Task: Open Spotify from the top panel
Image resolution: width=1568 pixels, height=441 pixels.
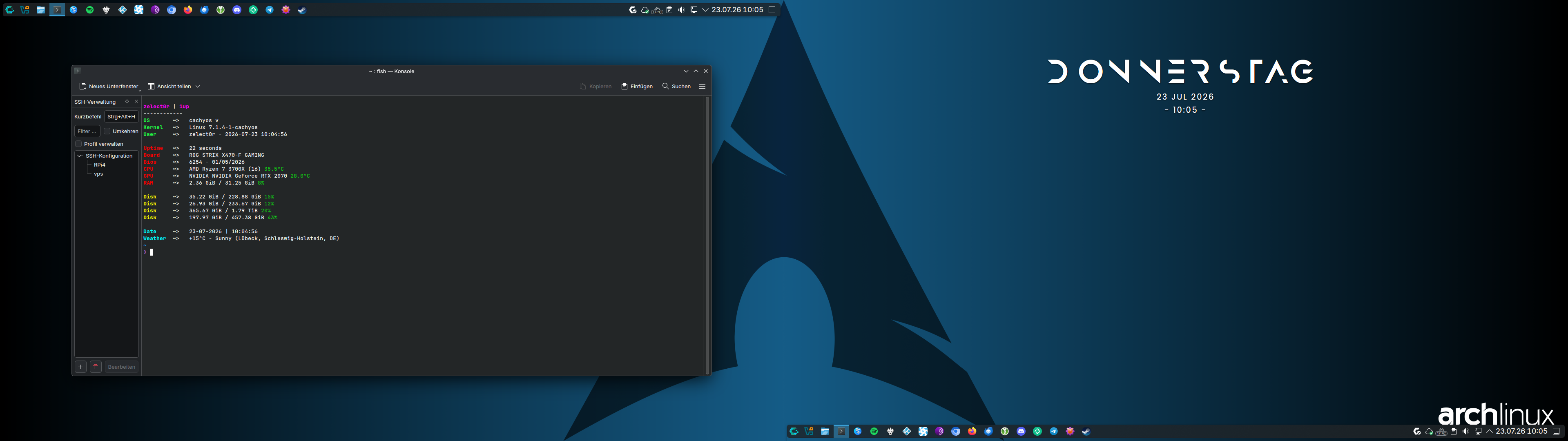Action: tap(90, 10)
